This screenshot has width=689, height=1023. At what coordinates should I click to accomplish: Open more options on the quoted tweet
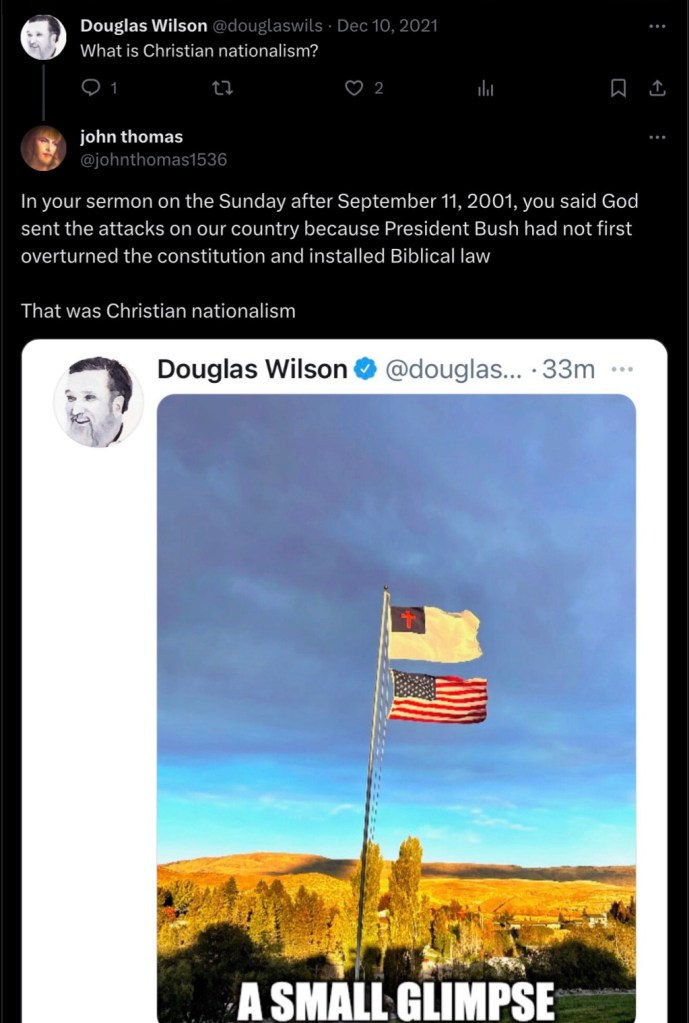coord(624,370)
